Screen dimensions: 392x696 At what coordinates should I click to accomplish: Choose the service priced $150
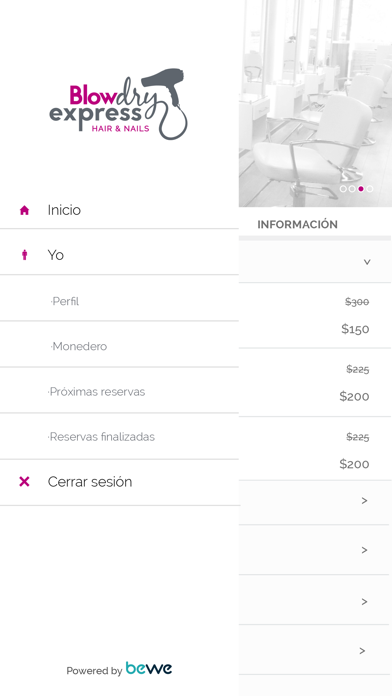tap(315, 316)
